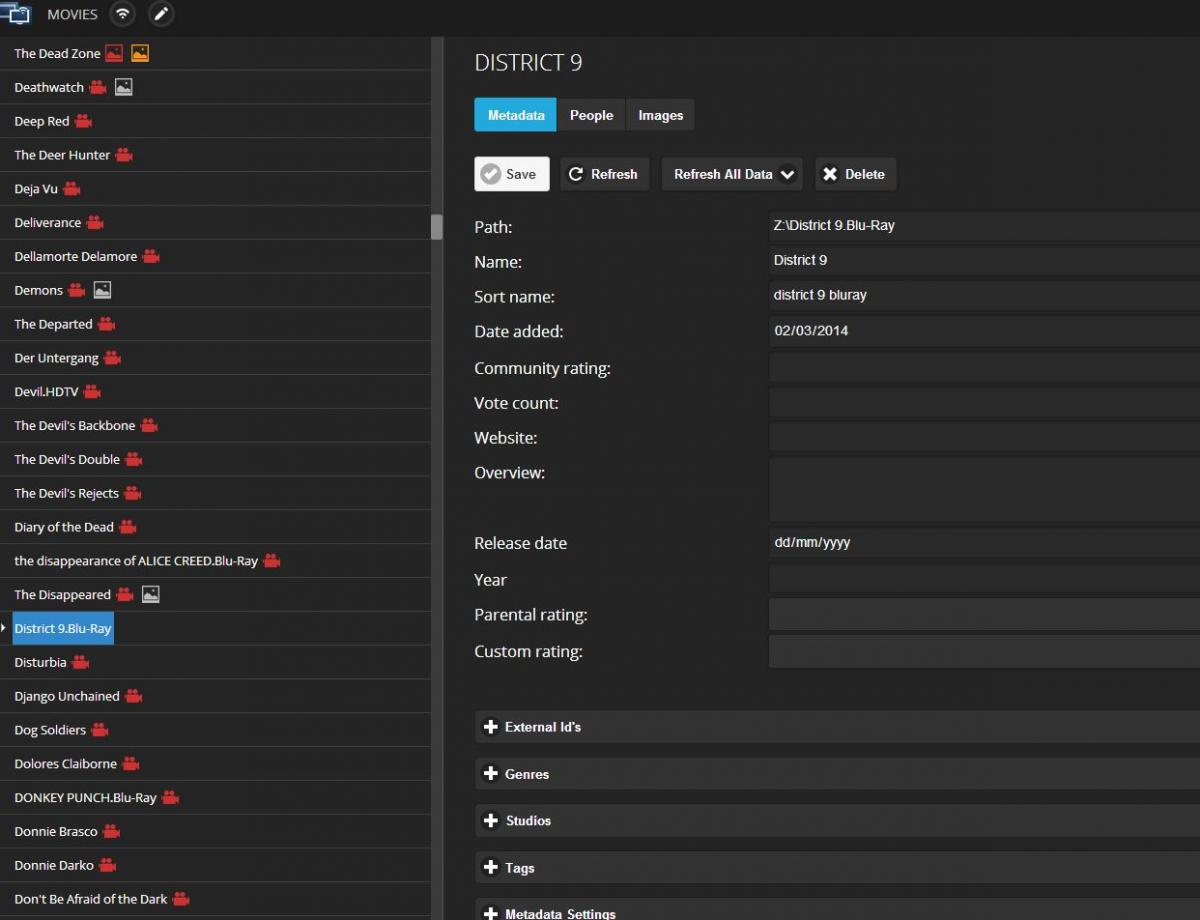This screenshot has width=1200, height=920.
Task: Click the orange image icon beside The Dead Zone
Action: [x=139, y=53]
